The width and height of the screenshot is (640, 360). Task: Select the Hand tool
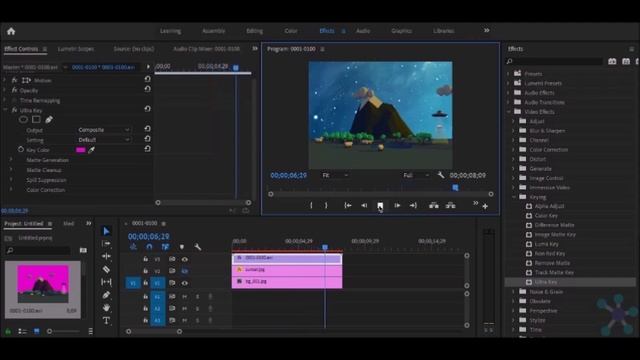106,307
